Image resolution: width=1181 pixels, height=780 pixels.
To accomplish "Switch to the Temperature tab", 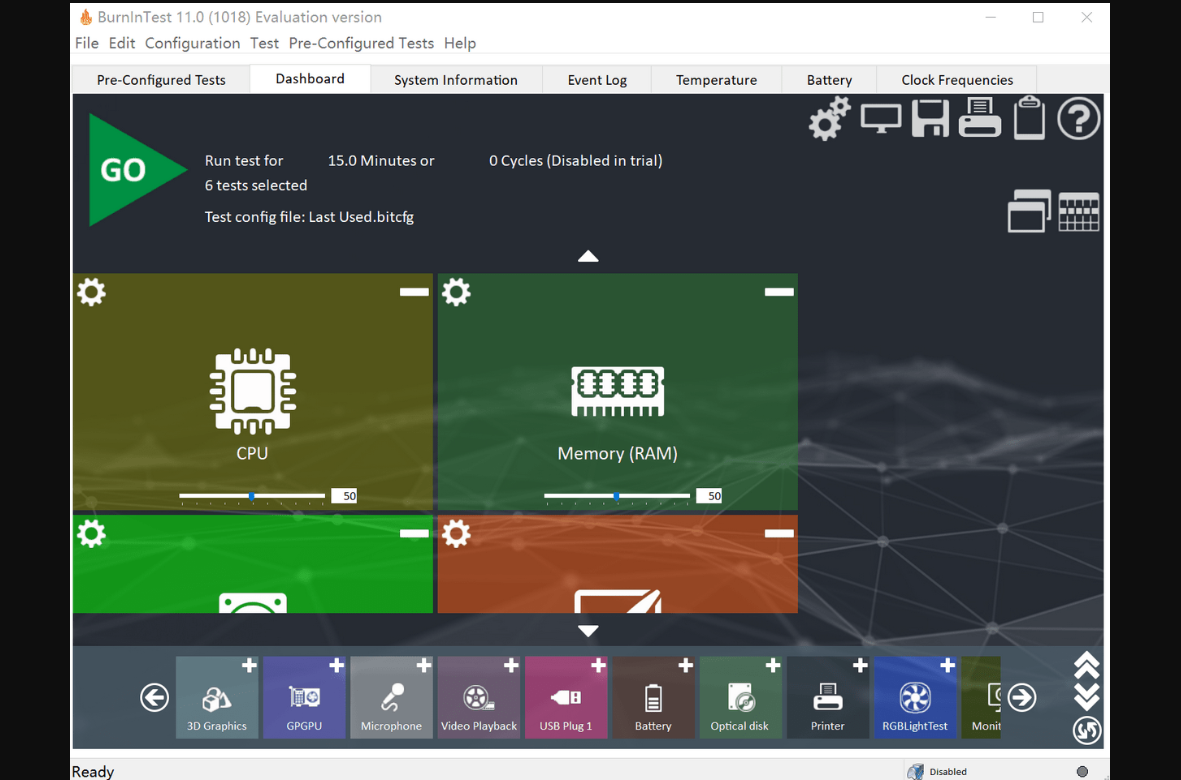I will (716, 80).
